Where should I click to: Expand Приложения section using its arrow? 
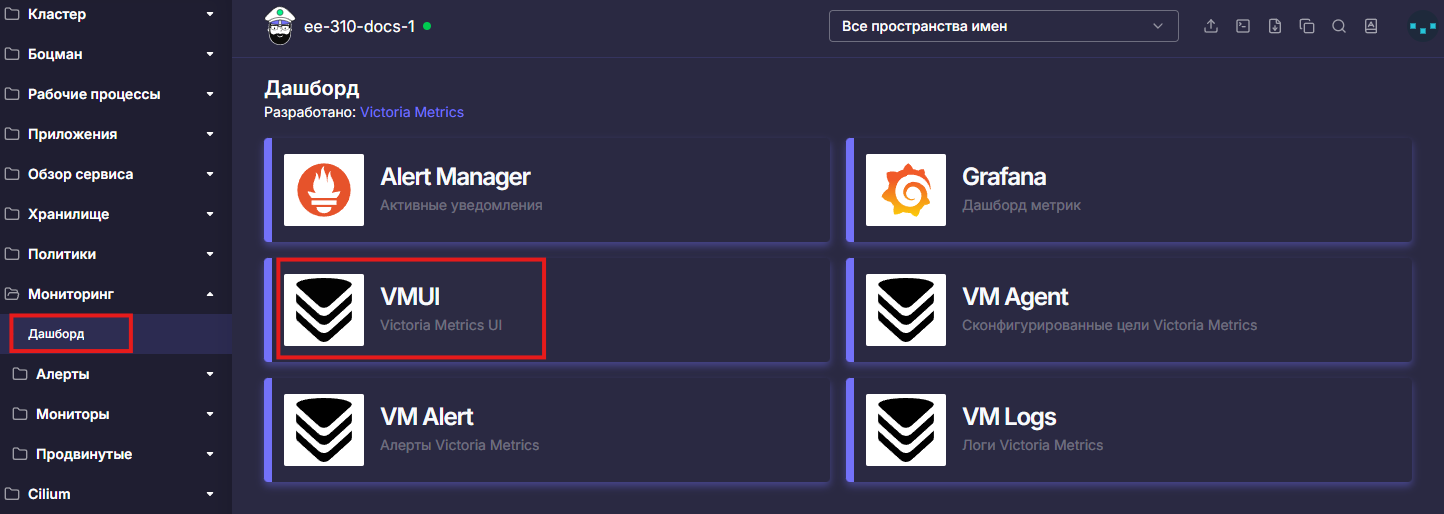(x=210, y=134)
